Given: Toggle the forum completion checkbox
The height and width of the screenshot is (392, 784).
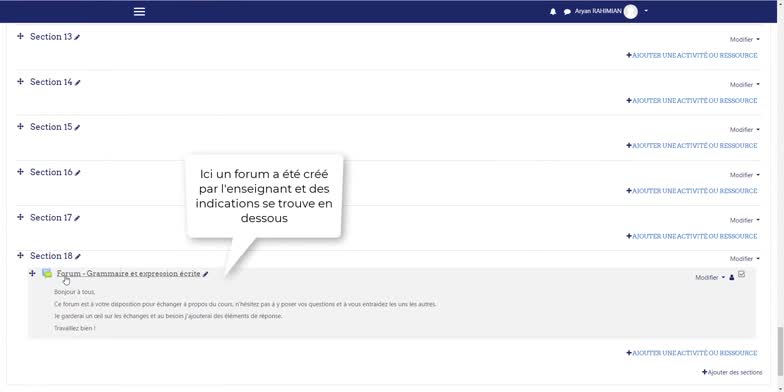Looking at the screenshot, I should (742, 274).
